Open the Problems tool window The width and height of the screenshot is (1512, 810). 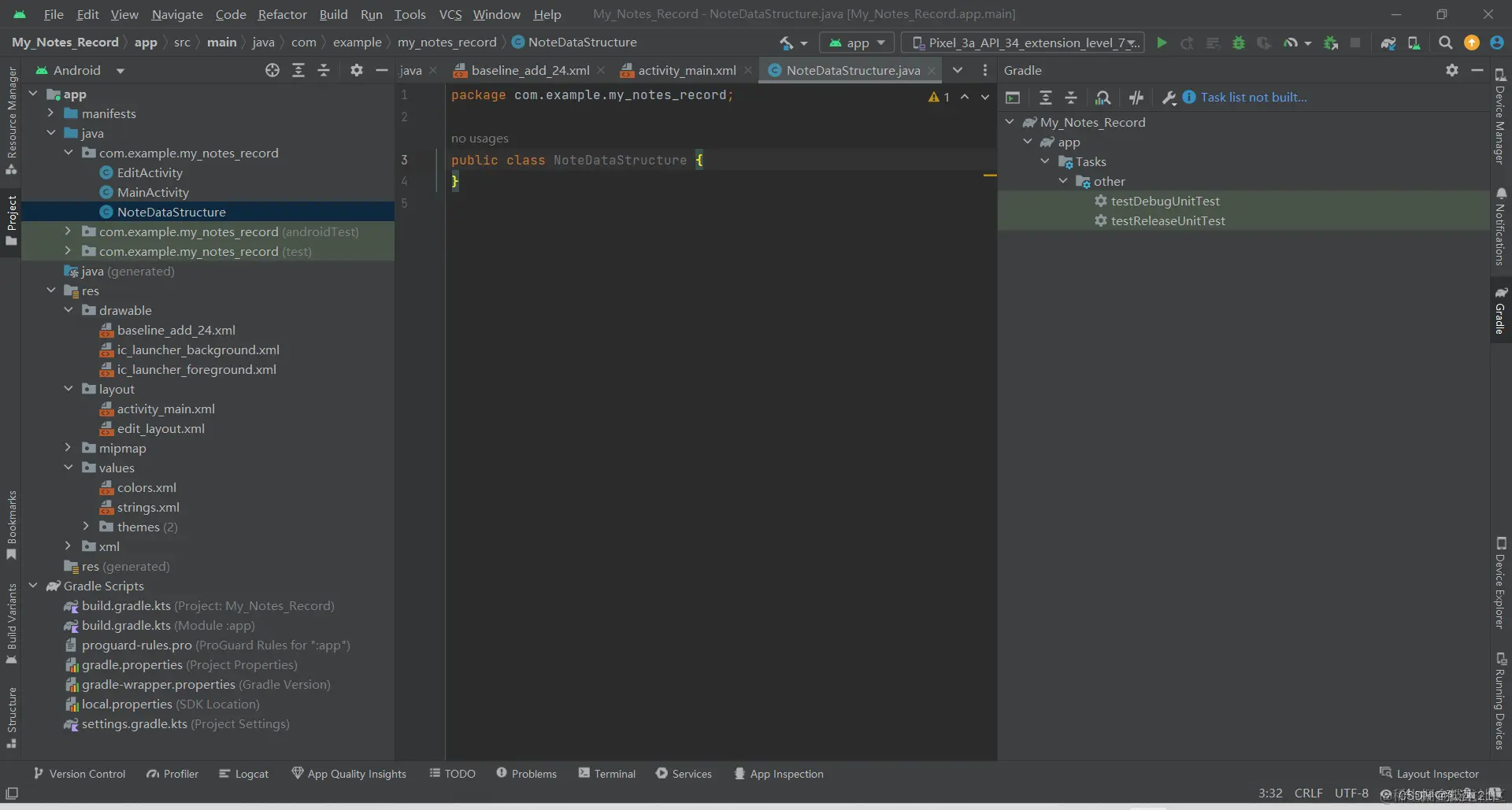tap(526, 774)
